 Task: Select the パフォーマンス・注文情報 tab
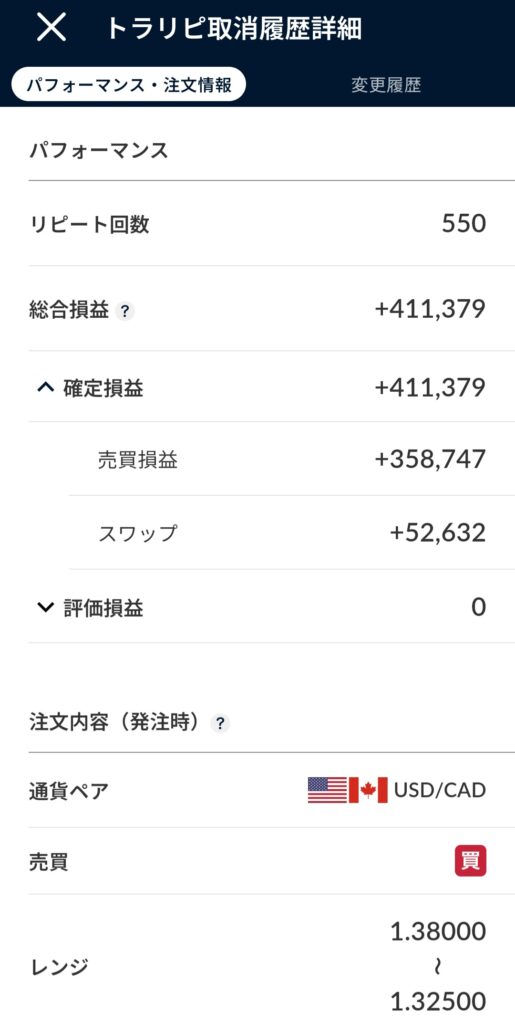(129, 86)
